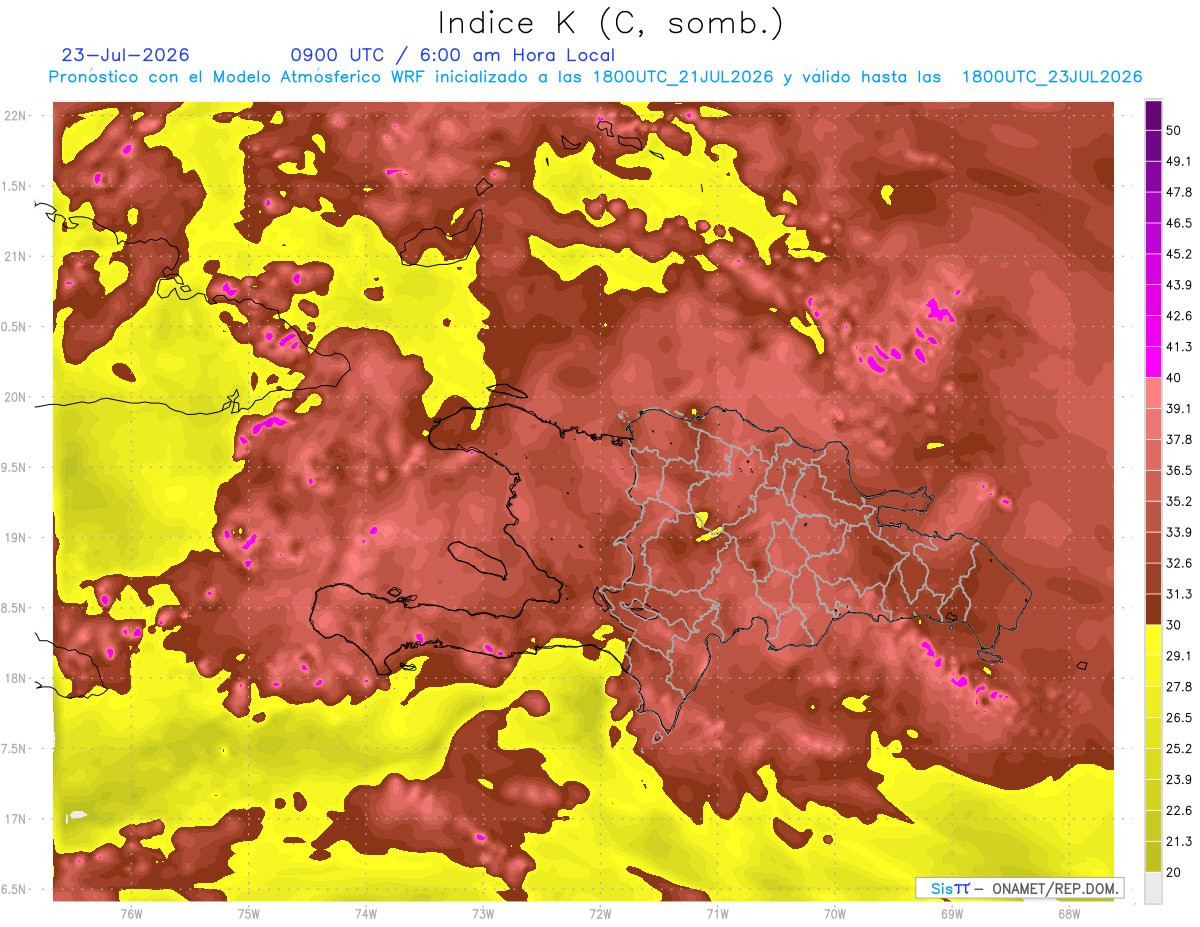1200x927 pixels.
Task: Click colorbar label "26.5"
Action: click(x=1179, y=717)
